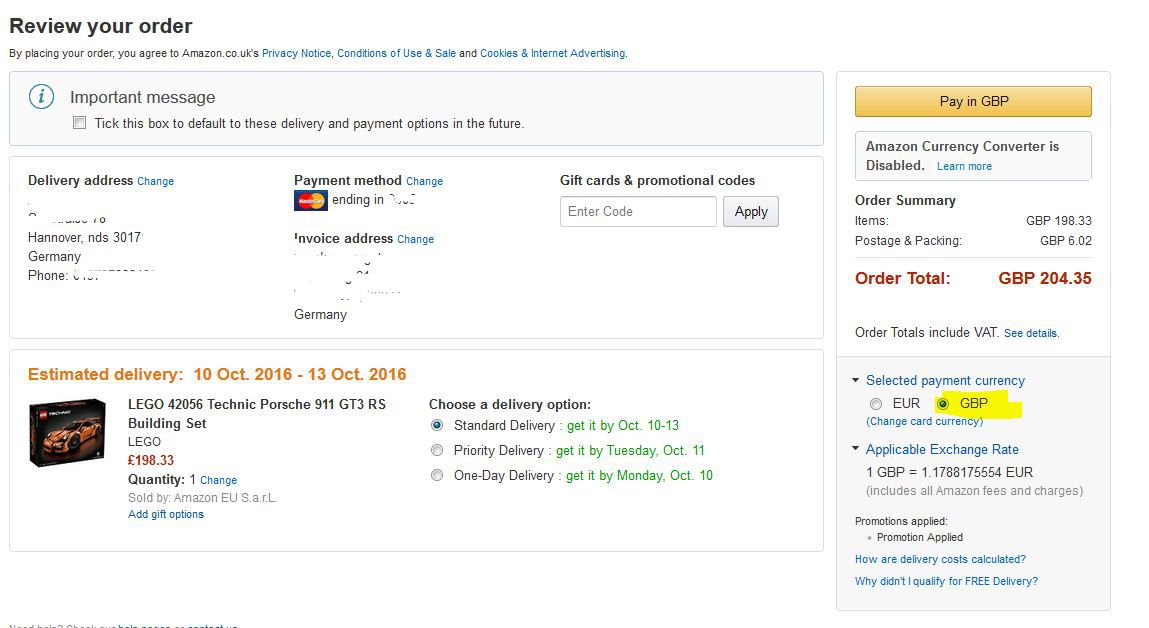The height and width of the screenshot is (628, 1149).
Task: Click the Enter Code input field
Action: [638, 211]
